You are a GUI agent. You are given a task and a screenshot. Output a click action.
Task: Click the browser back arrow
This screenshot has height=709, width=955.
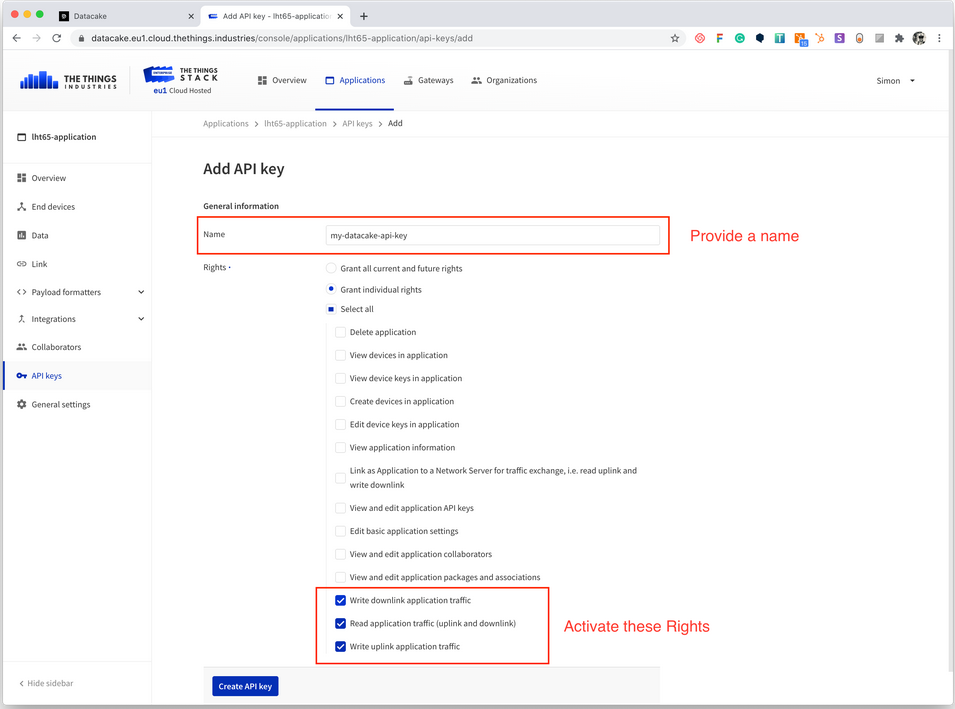pos(16,38)
